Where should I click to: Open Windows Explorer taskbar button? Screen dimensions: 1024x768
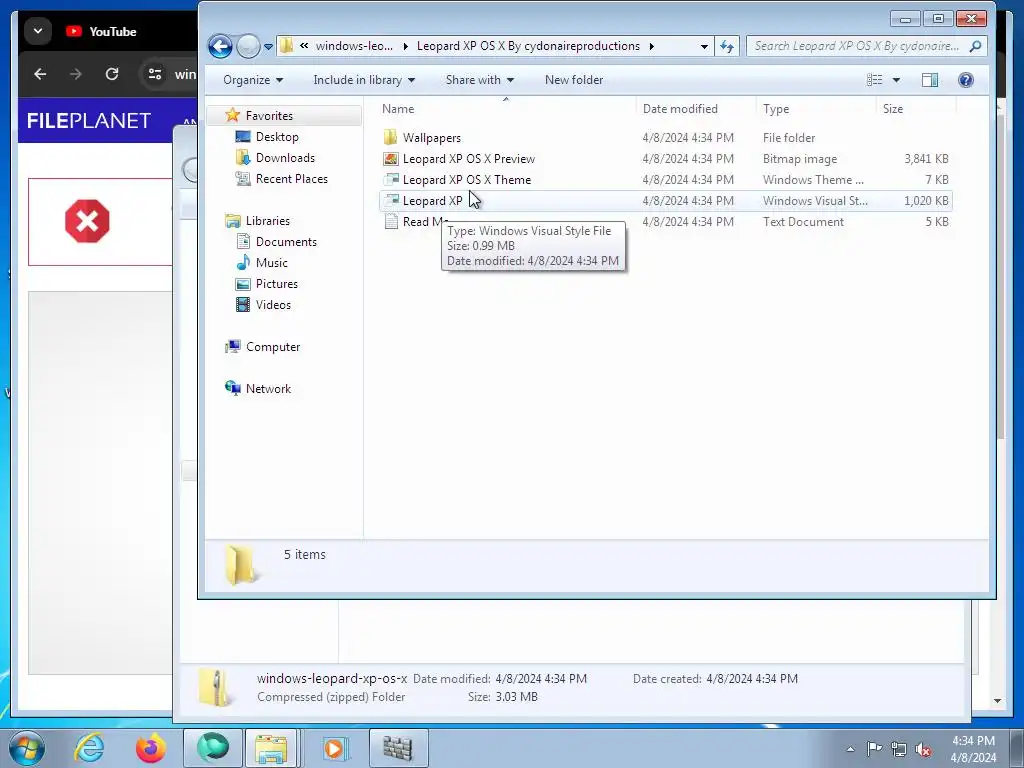[x=271, y=748]
